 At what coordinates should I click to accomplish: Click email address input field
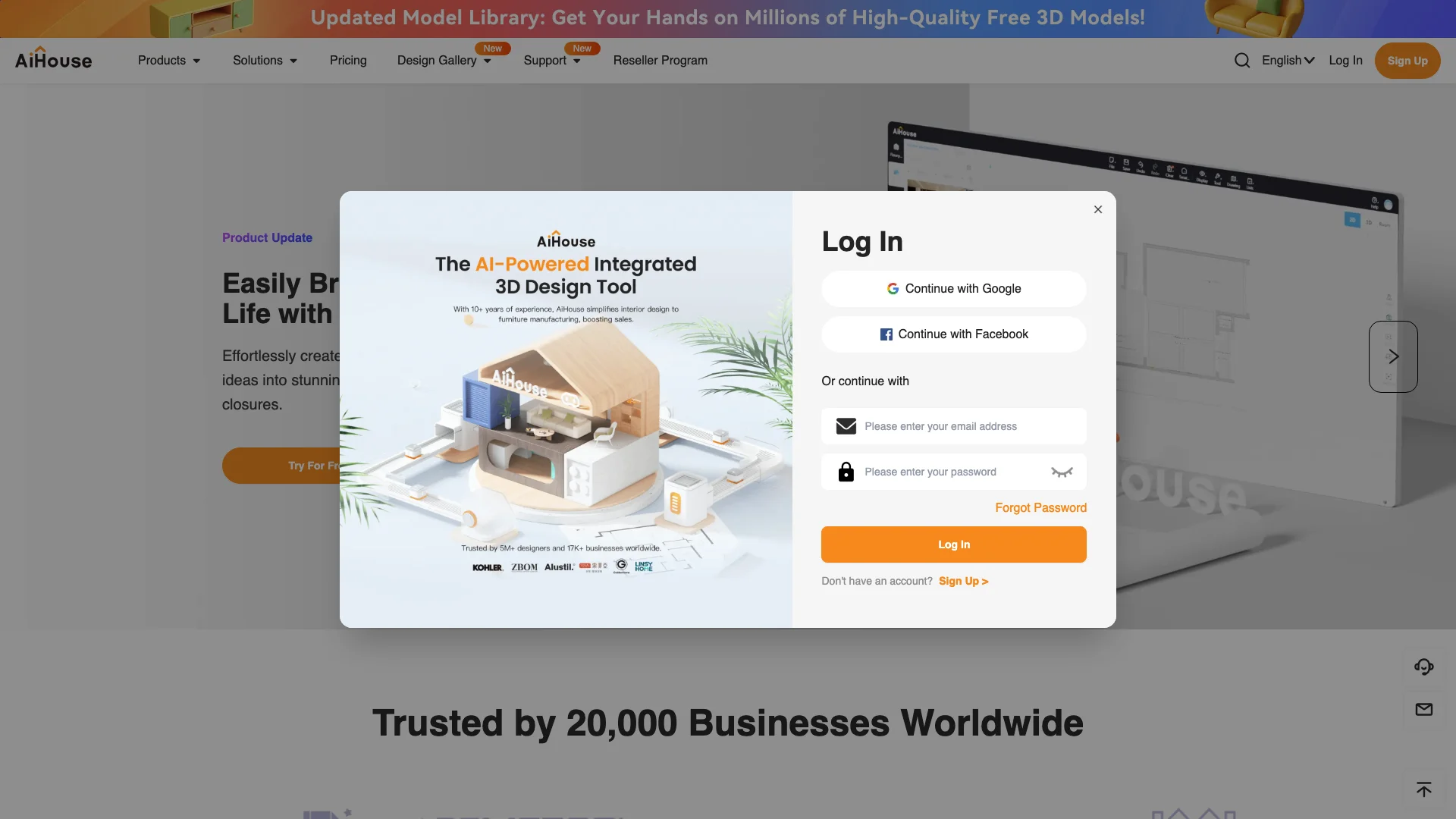pos(953,426)
